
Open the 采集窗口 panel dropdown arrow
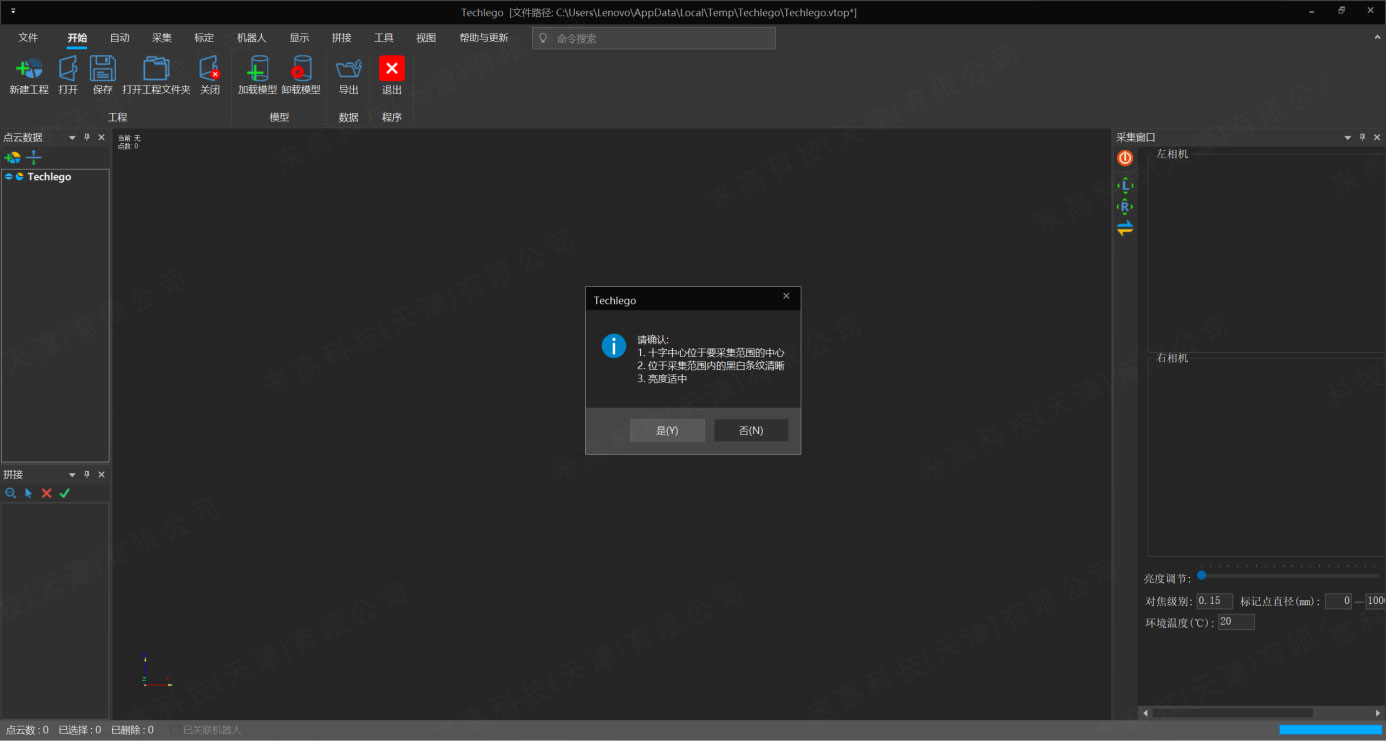point(1347,138)
